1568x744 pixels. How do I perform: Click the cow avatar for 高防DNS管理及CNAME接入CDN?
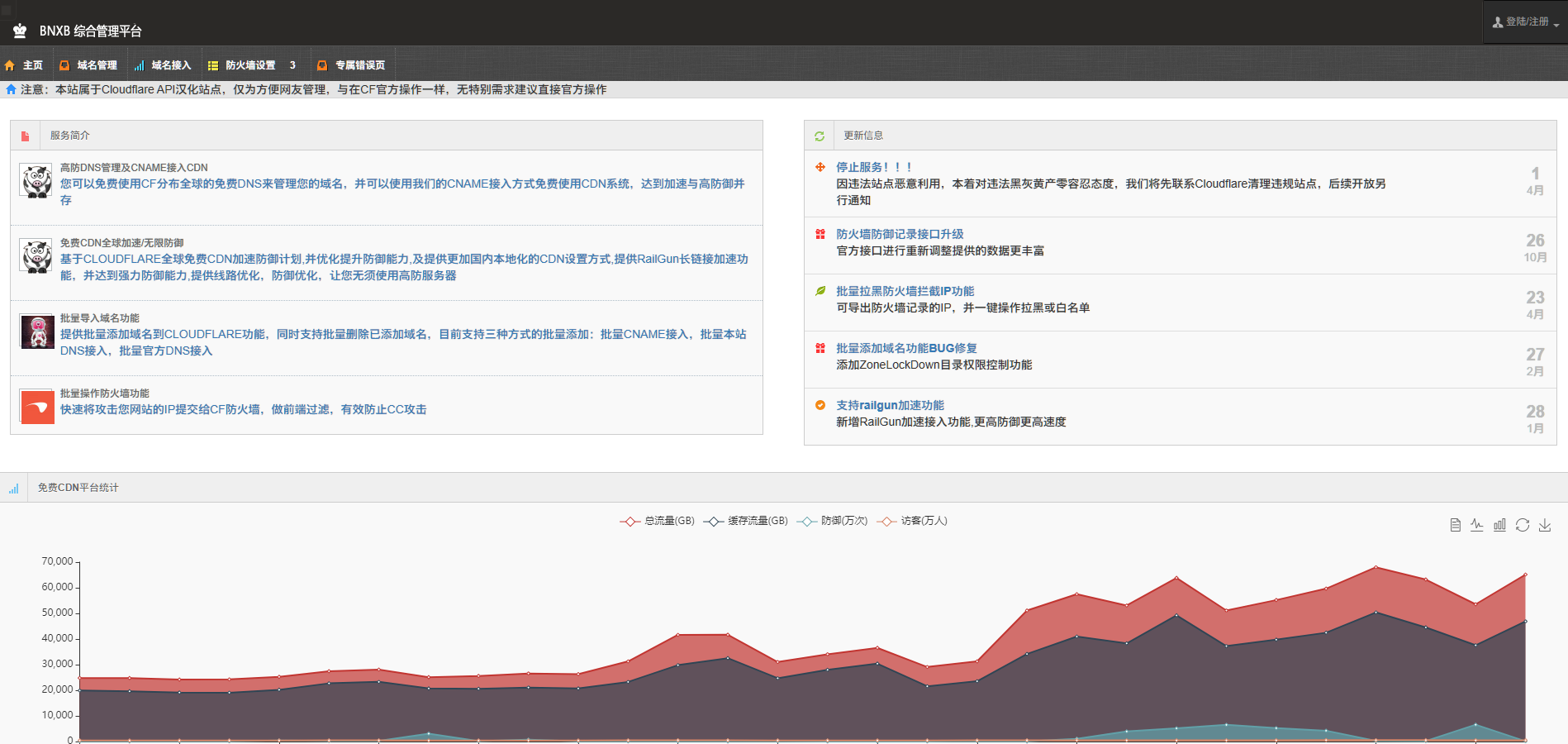37,181
